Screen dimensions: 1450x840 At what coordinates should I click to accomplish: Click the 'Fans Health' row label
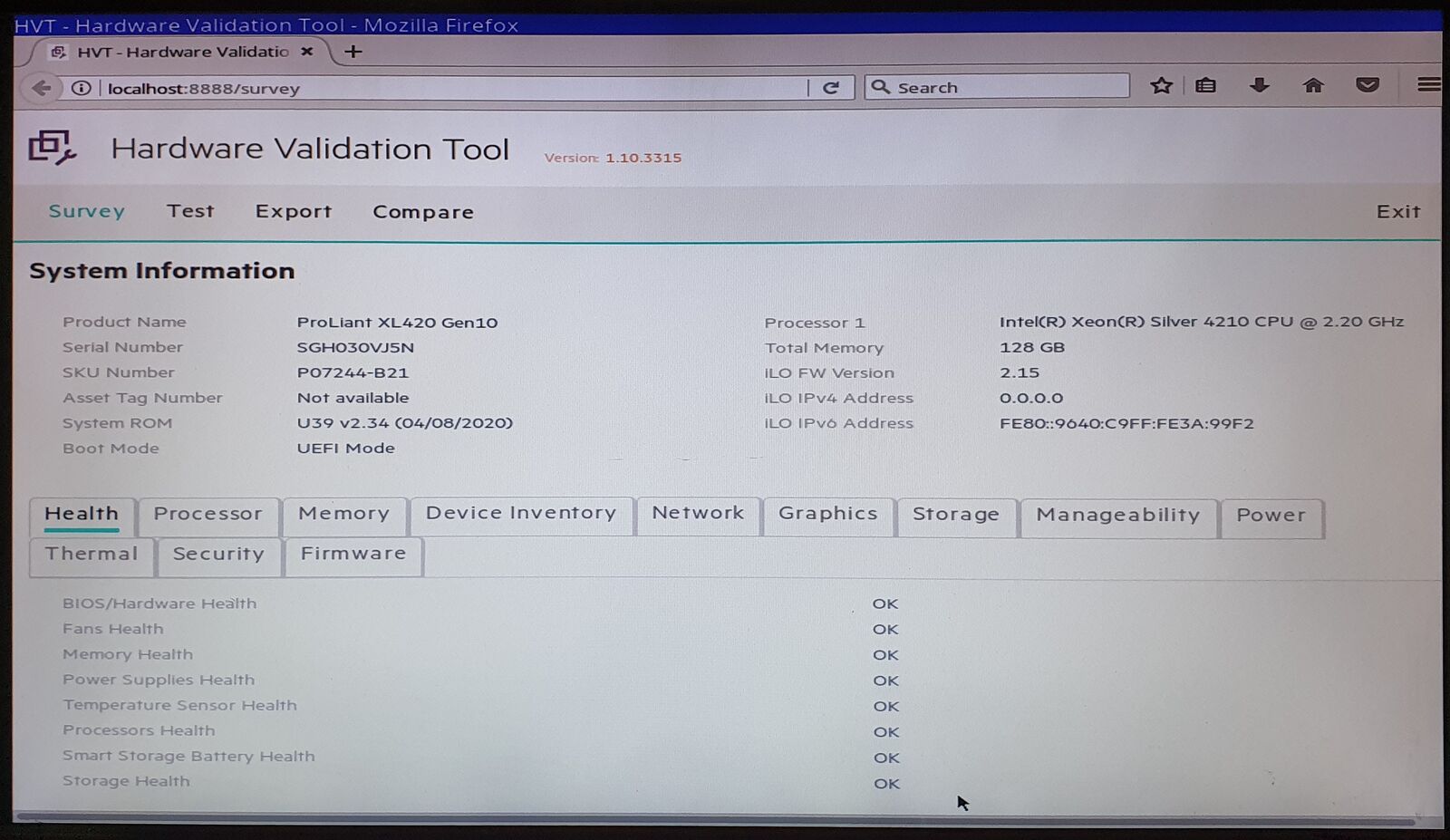113,629
